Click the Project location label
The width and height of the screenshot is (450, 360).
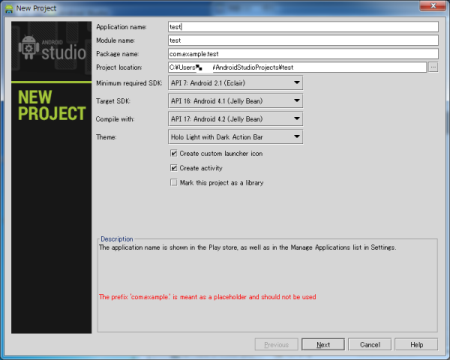119,67
